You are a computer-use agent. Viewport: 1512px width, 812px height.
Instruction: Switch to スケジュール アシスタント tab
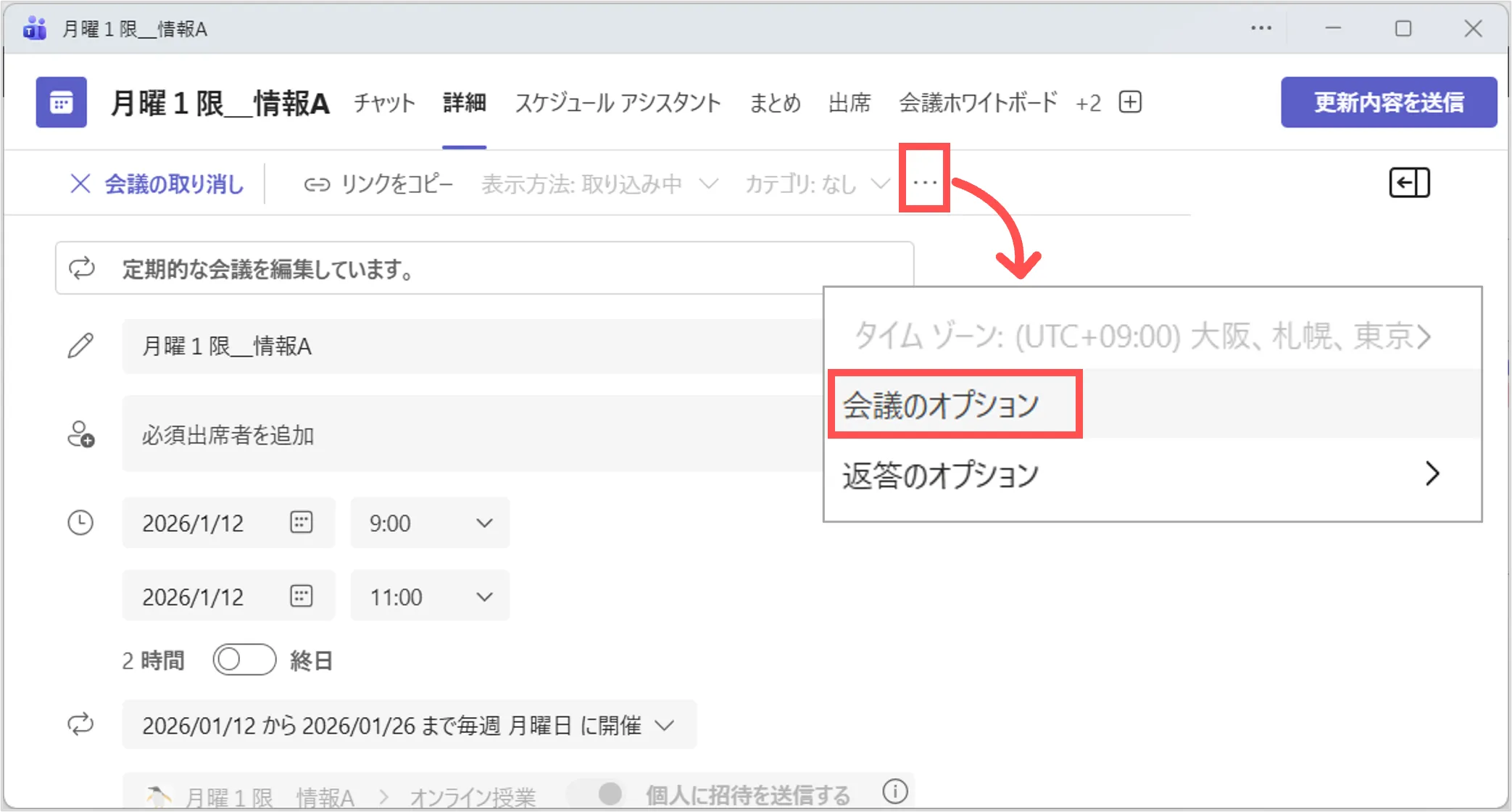point(618,103)
